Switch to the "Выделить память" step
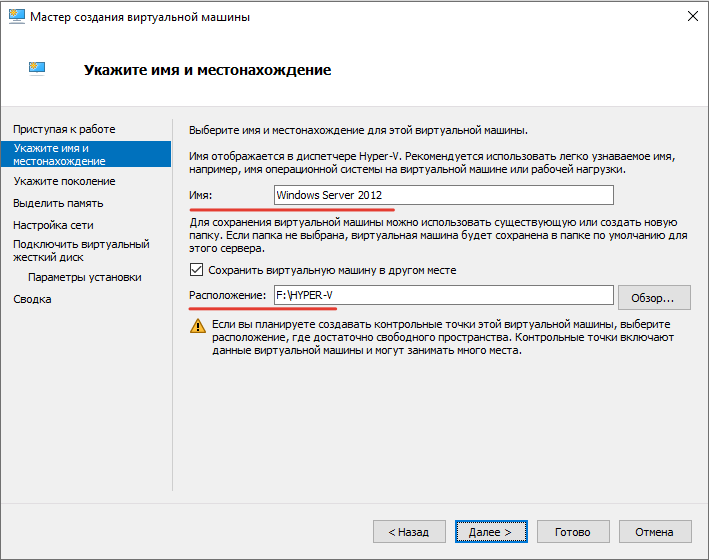The width and height of the screenshot is (709, 560). [58, 203]
